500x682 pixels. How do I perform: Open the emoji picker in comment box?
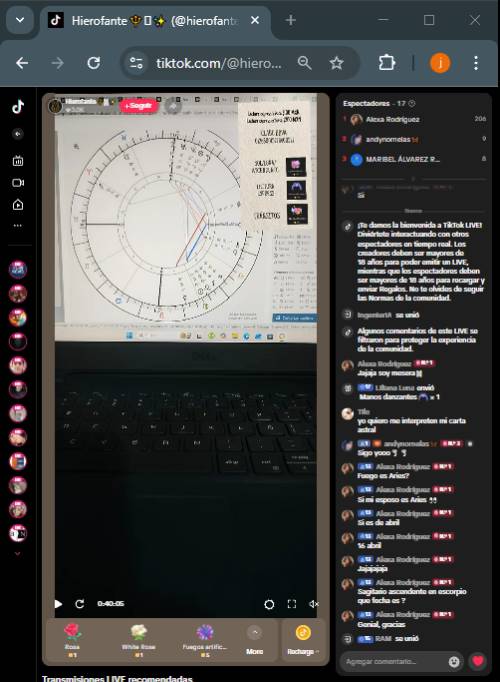(453, 662)
